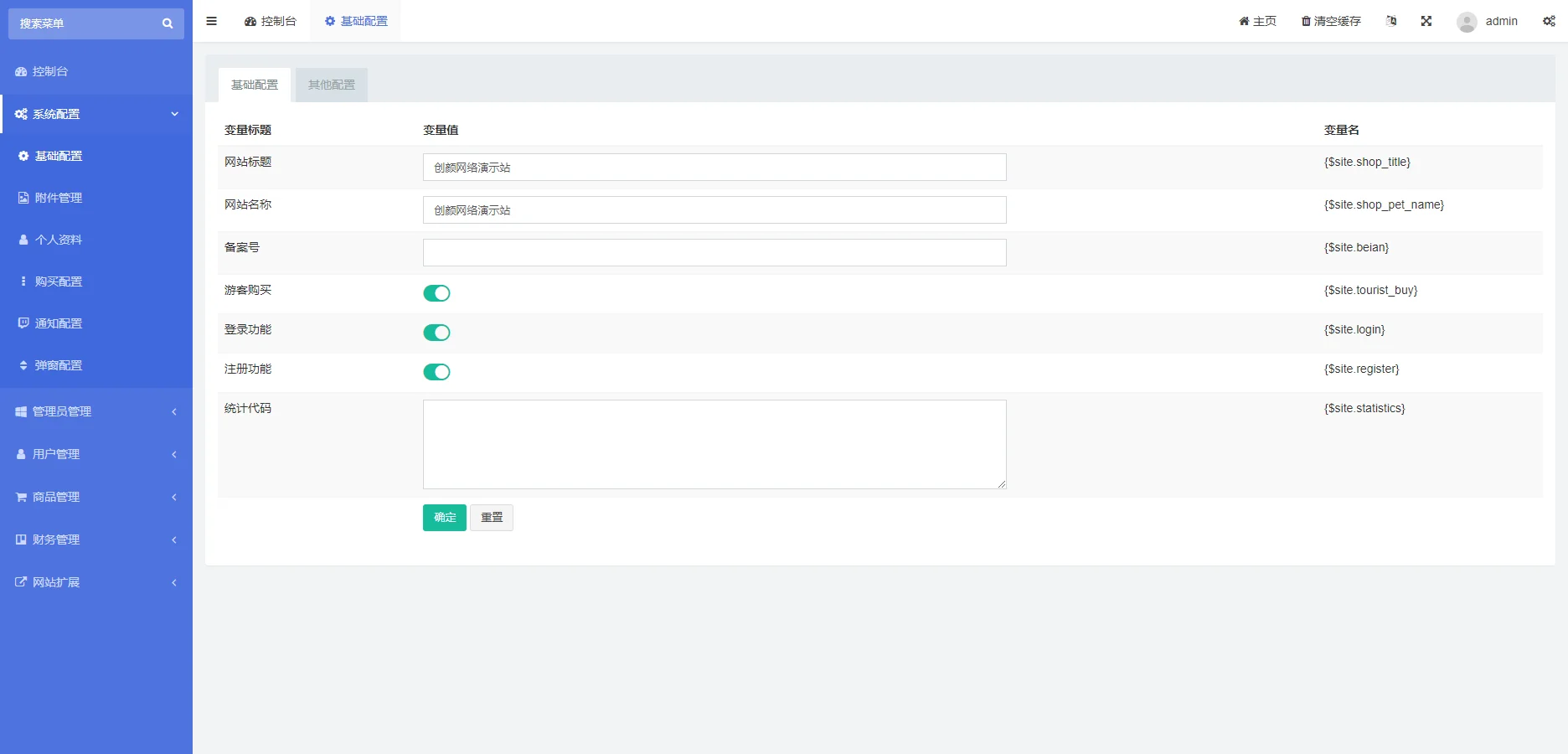
Task: Open the settings gears icon at top right
Action: pos(1549,21)
